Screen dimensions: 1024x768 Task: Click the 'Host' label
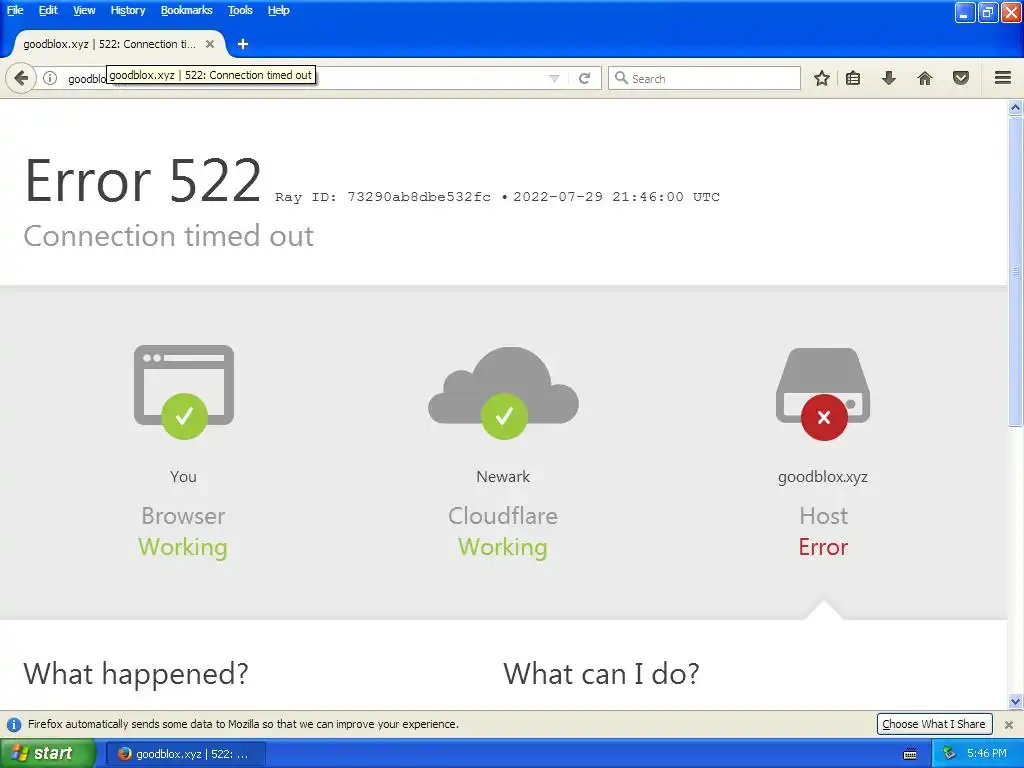[x=824, y=516]
